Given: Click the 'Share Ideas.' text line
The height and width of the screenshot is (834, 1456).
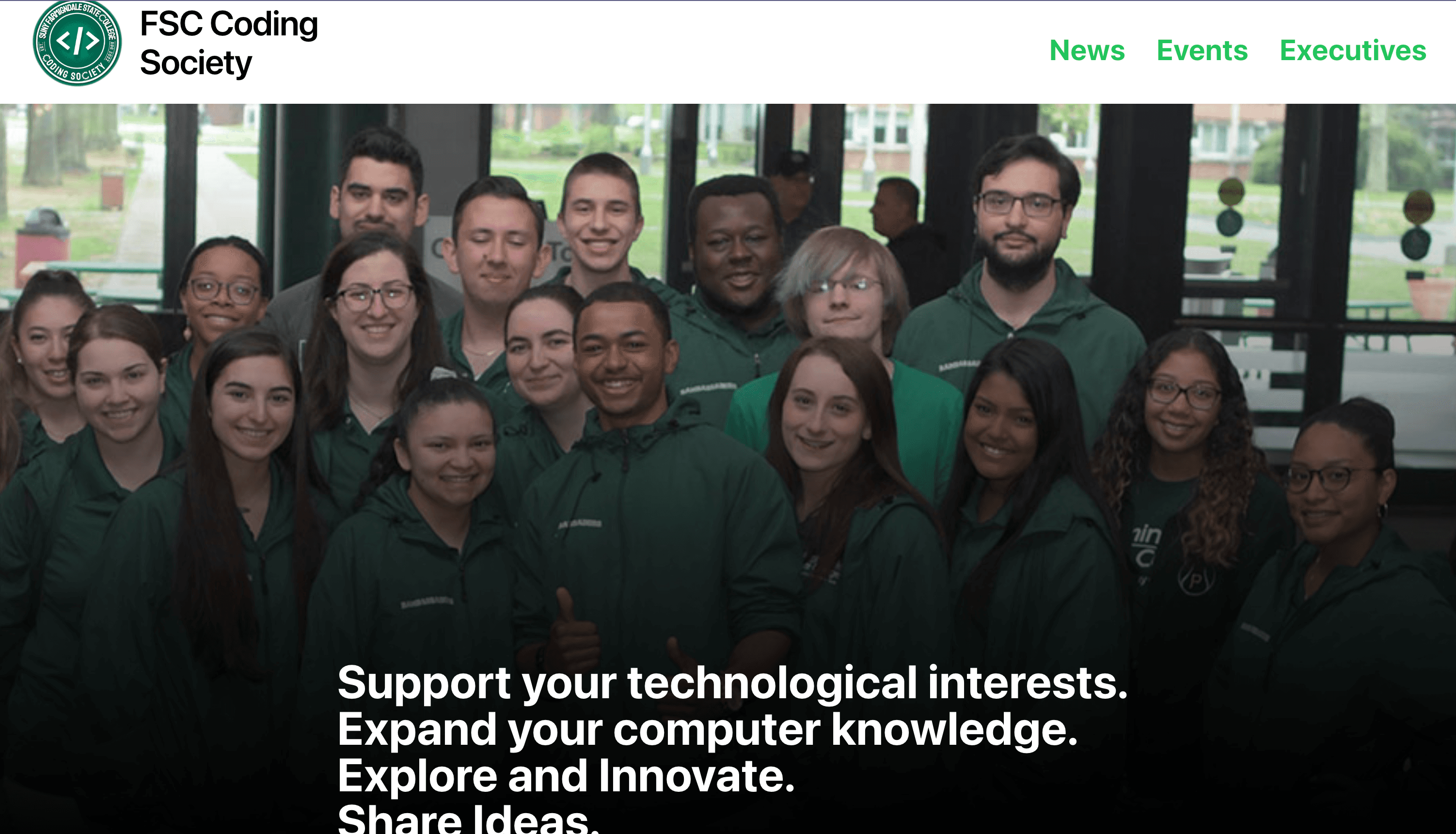Looking at the screenshot, I should 468,819.
